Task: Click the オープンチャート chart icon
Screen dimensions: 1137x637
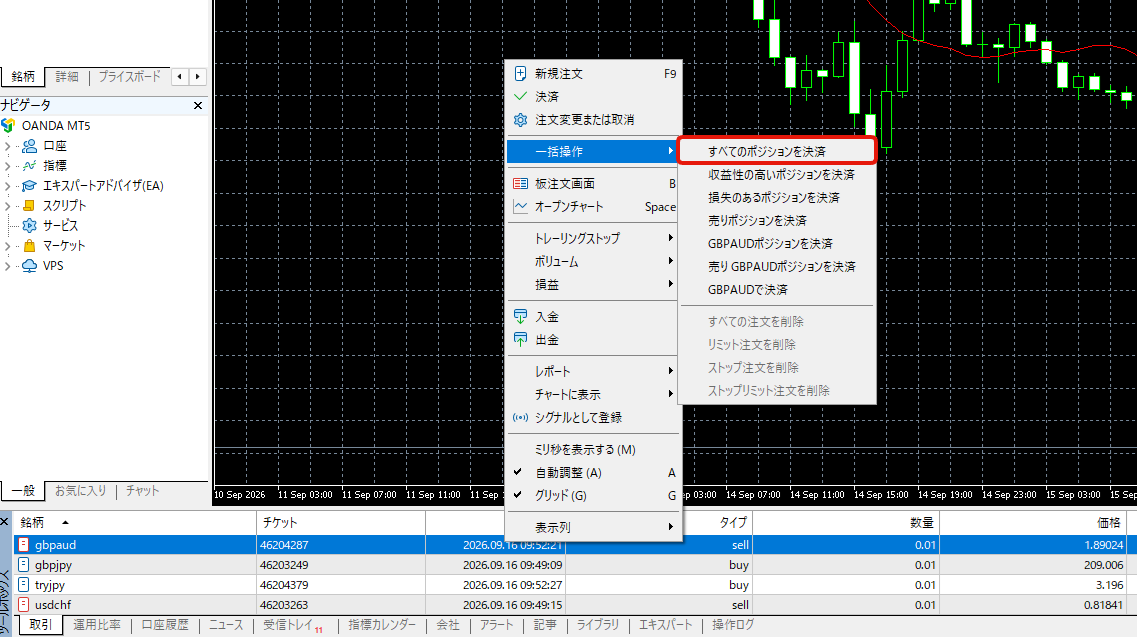Action: click(520, 207)
